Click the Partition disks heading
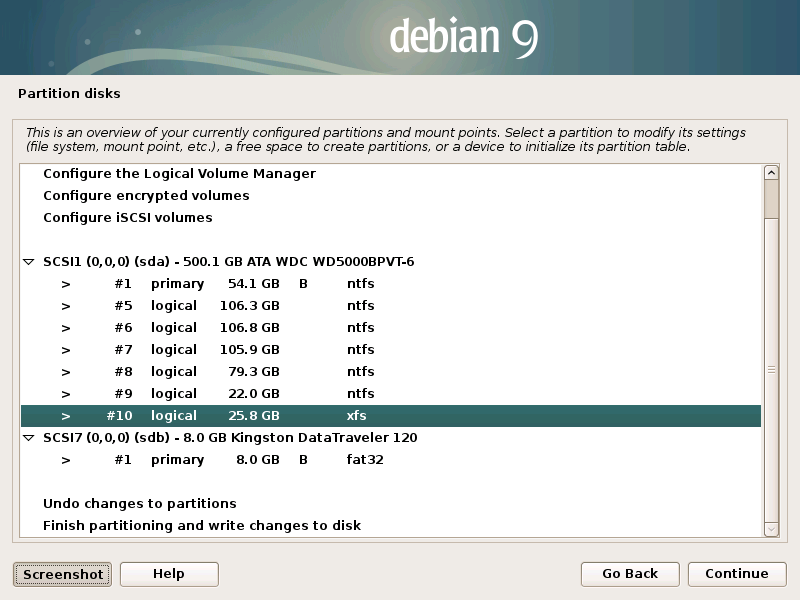Image resolution: width=800 pixels, height=600 pixels. 69,93
